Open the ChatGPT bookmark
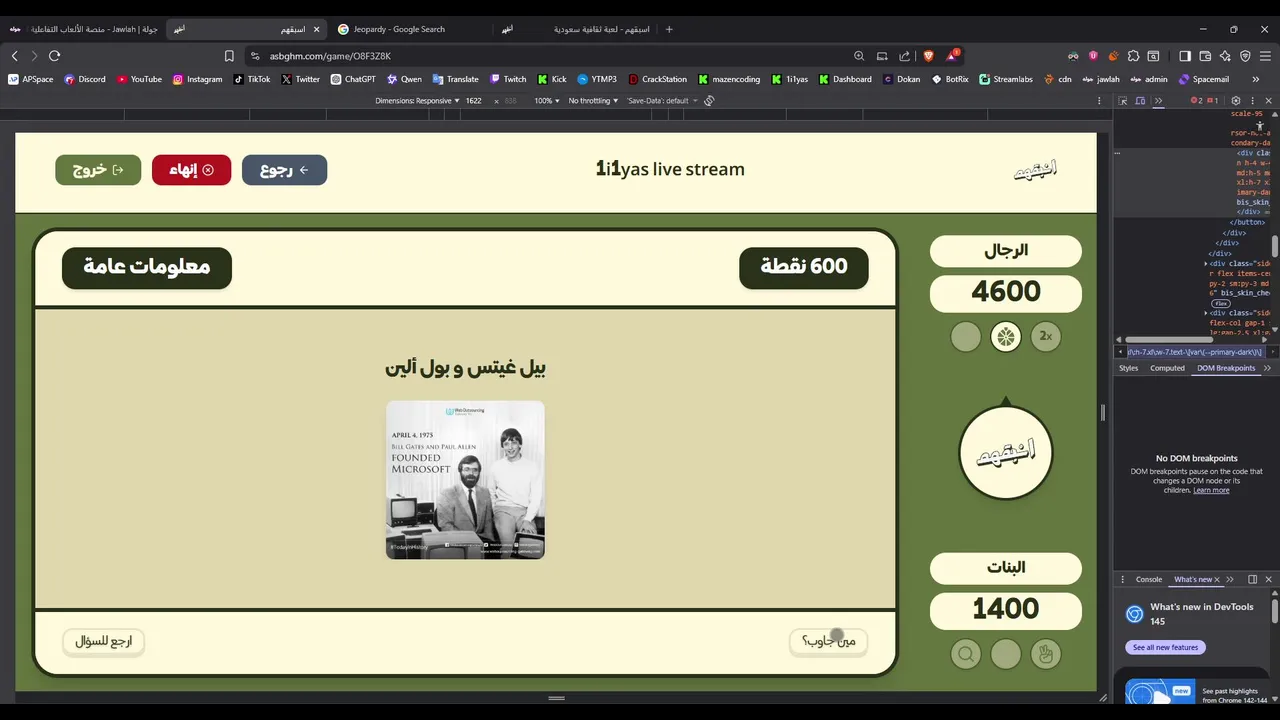 (x=353, y=79)
